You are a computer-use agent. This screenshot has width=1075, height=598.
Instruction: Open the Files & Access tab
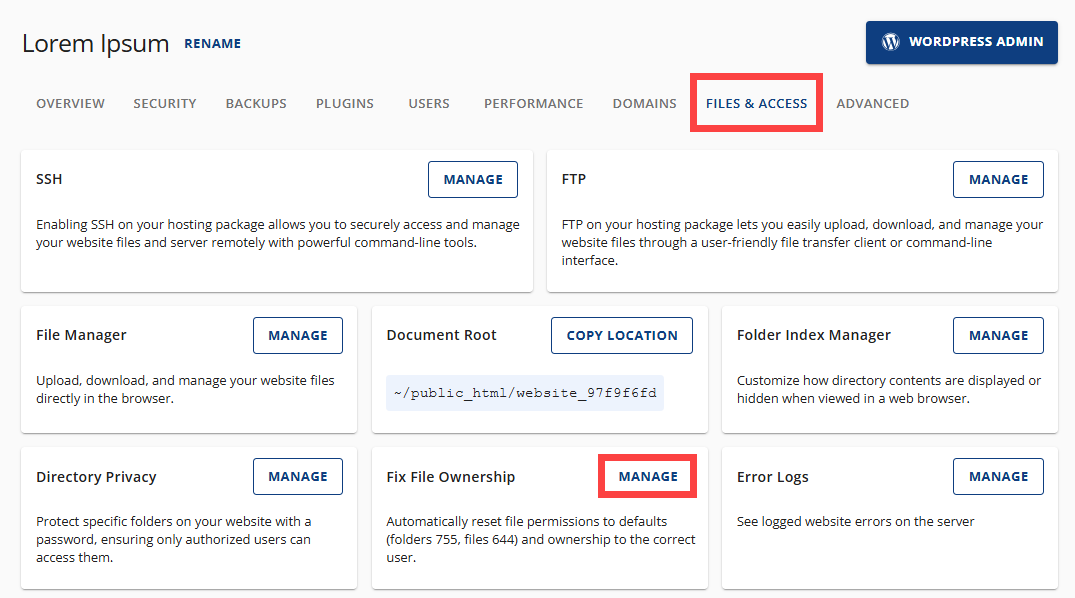[756, 103]
